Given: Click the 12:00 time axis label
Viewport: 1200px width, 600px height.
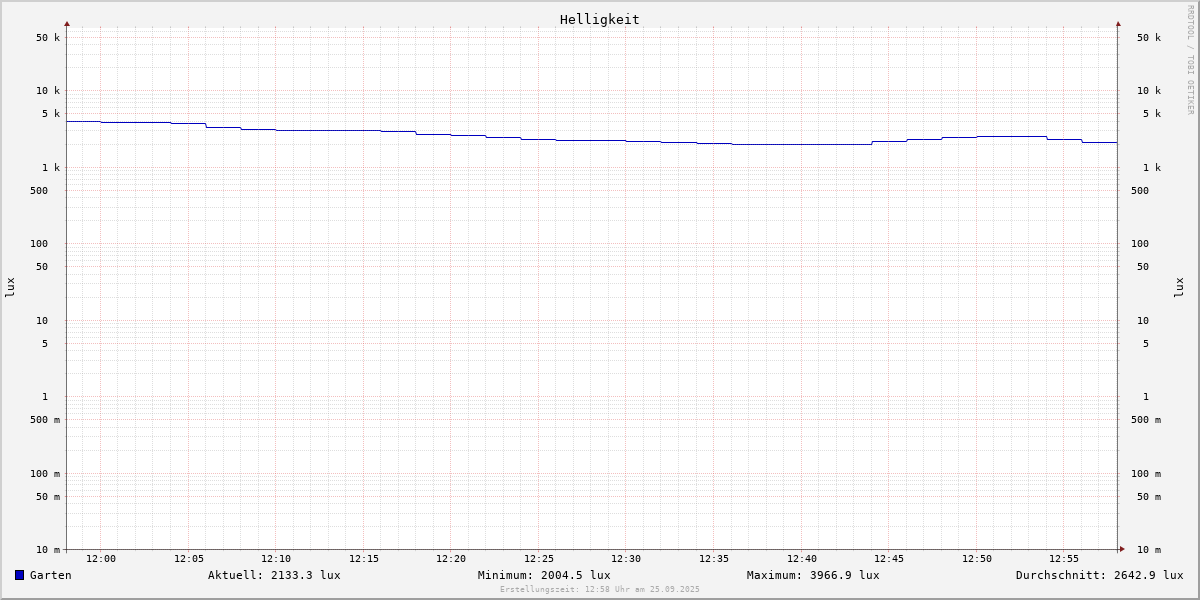Looking at the screenshot, I should coord(101,559).
